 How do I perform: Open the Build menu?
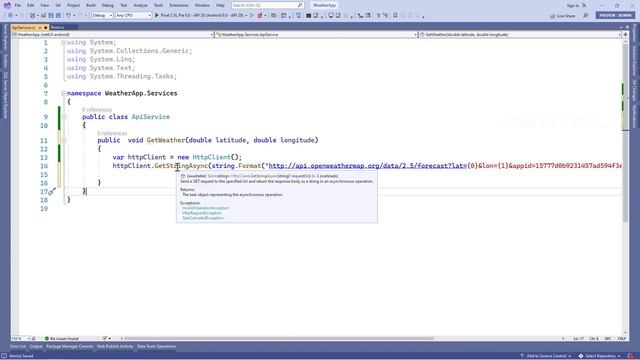[91, 5]
